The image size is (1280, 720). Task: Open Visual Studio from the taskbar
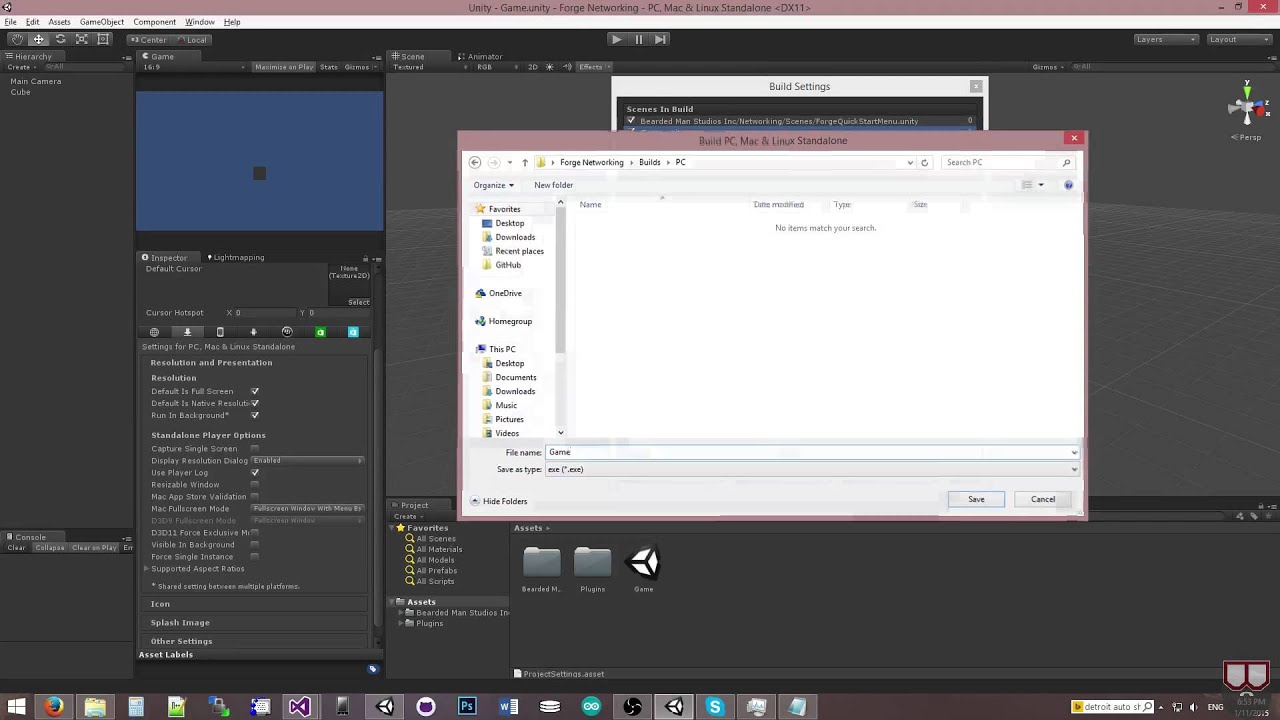click(299, 707)
